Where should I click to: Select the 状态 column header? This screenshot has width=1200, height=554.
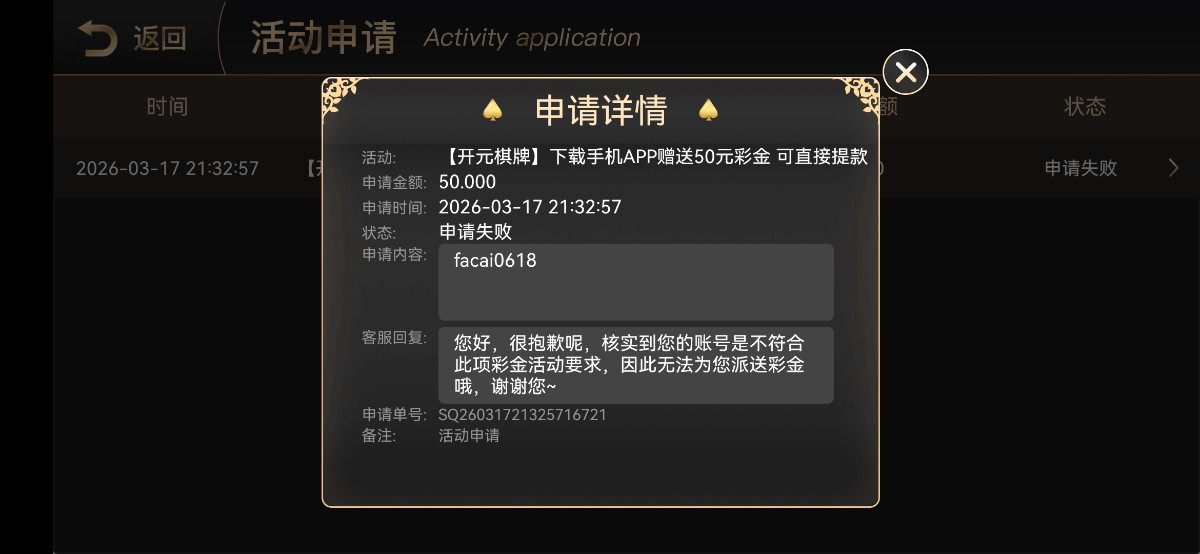coord(1085,106)
